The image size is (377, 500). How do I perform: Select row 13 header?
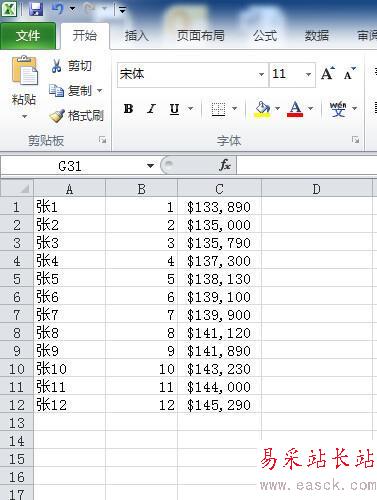pos(17,423)
